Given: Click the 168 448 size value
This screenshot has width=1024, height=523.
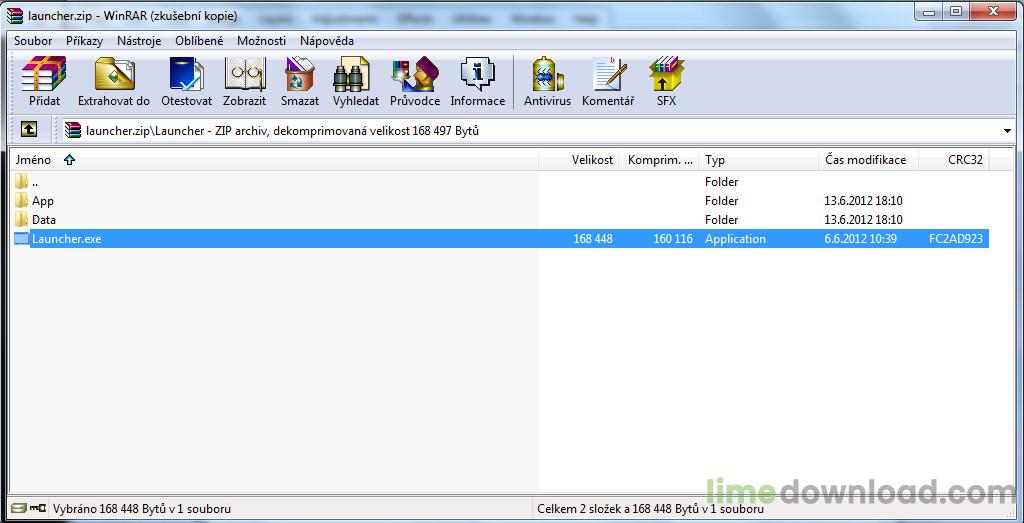Looking at the screenshot, I should pos(593,239).
